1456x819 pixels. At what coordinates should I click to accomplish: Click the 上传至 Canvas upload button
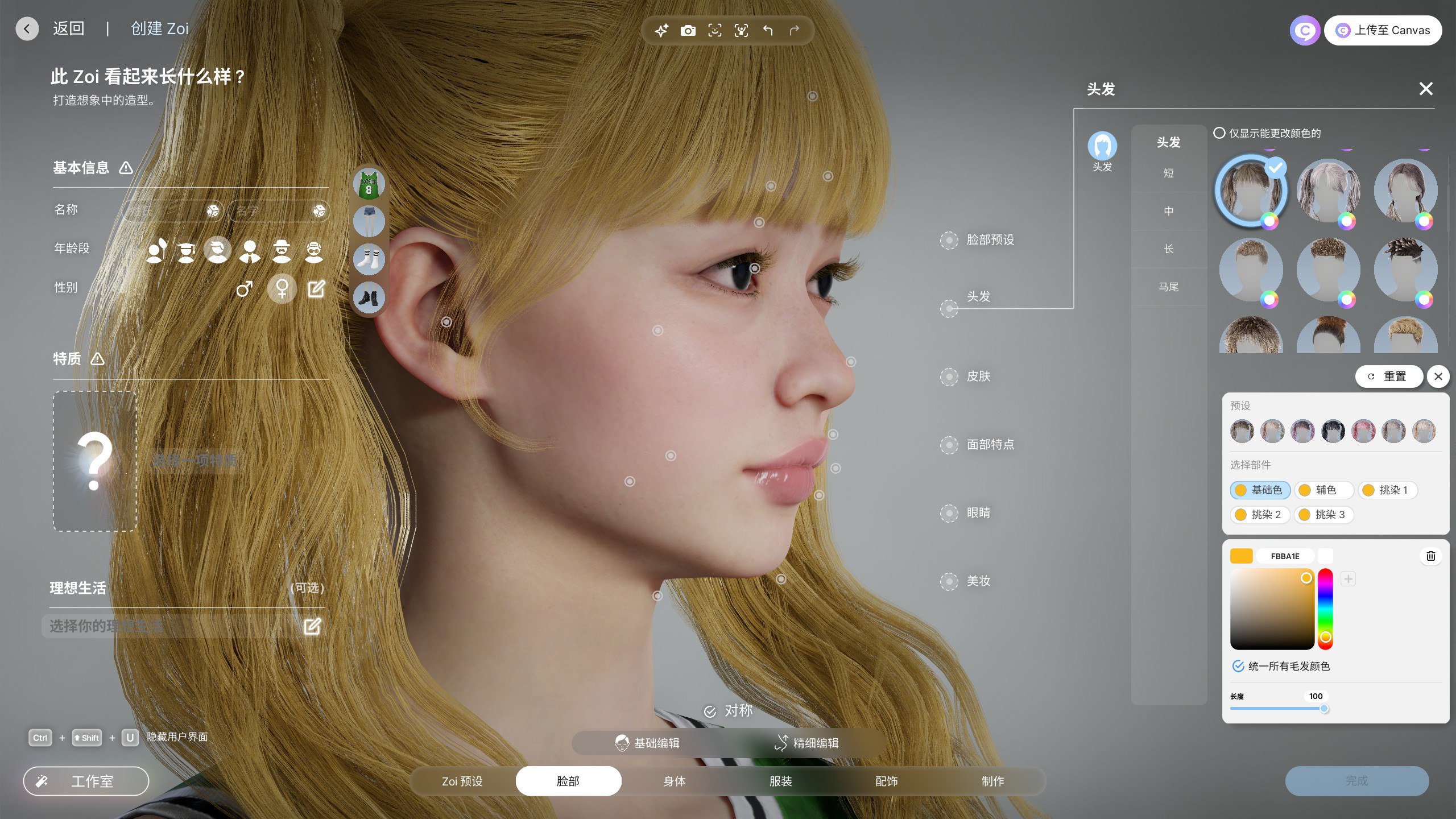coord(1383,30)
